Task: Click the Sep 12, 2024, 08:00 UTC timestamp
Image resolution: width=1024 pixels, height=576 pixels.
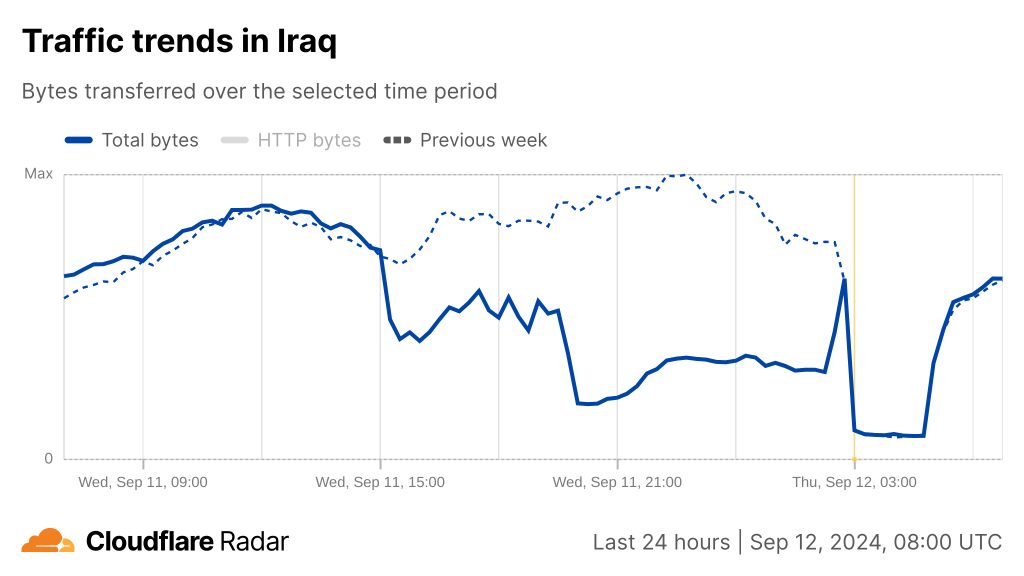Action: 875,542
